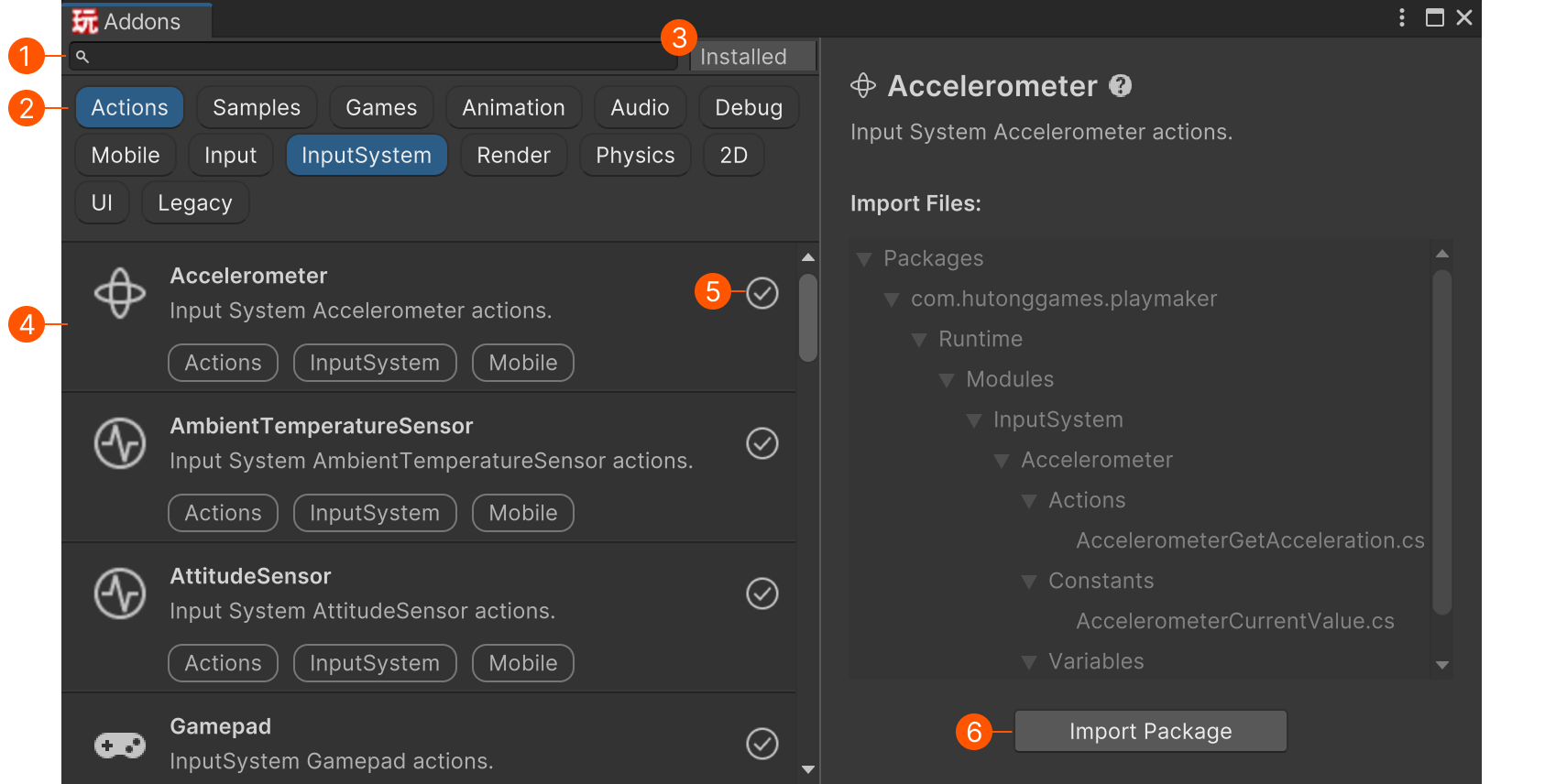This screenshot has height=784, width=1545.
Task: Click Actions tag under Accelerometer entry
Action: click(223, 363)
